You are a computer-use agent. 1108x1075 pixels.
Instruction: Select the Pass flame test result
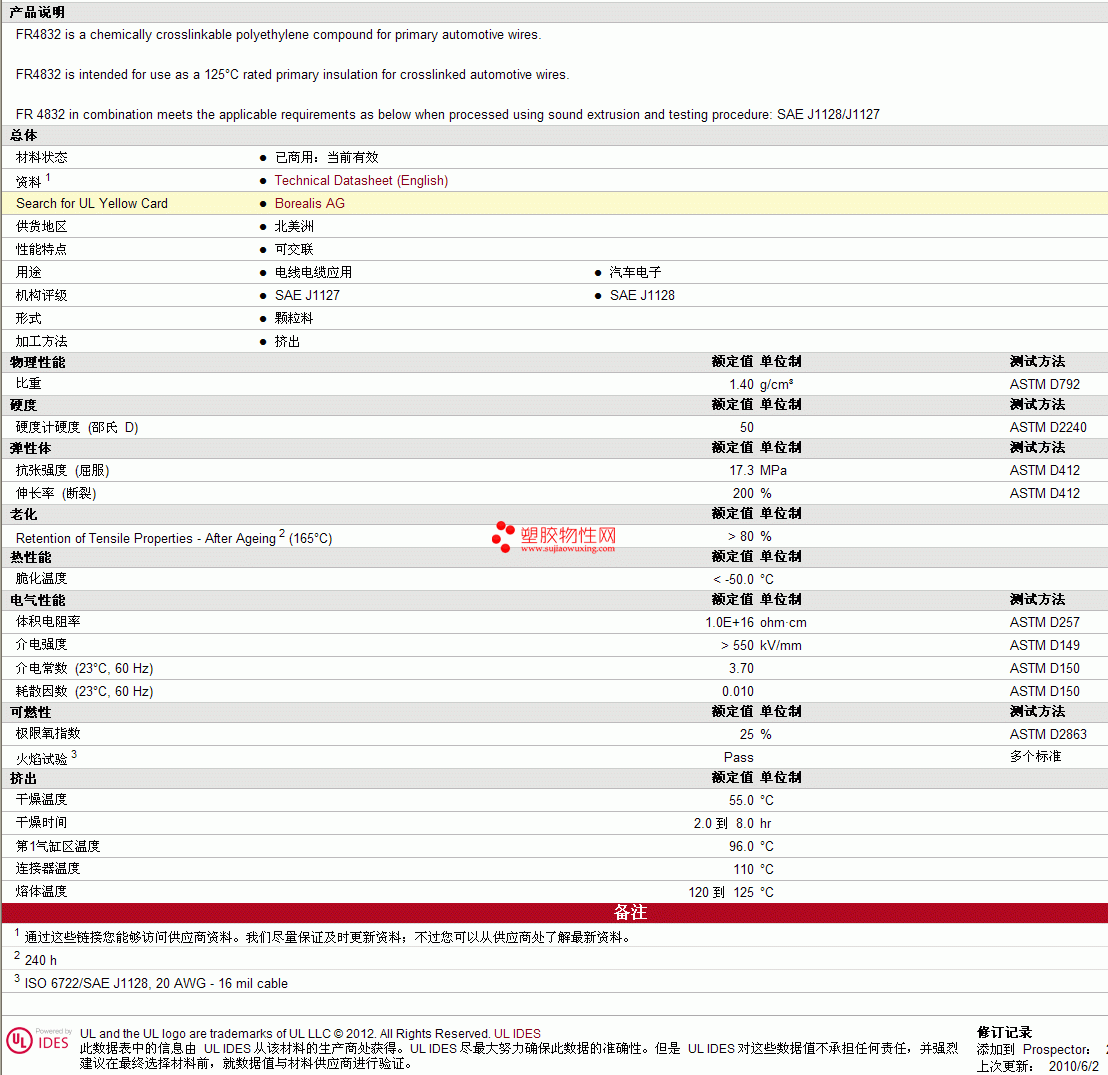coord(738,758)
